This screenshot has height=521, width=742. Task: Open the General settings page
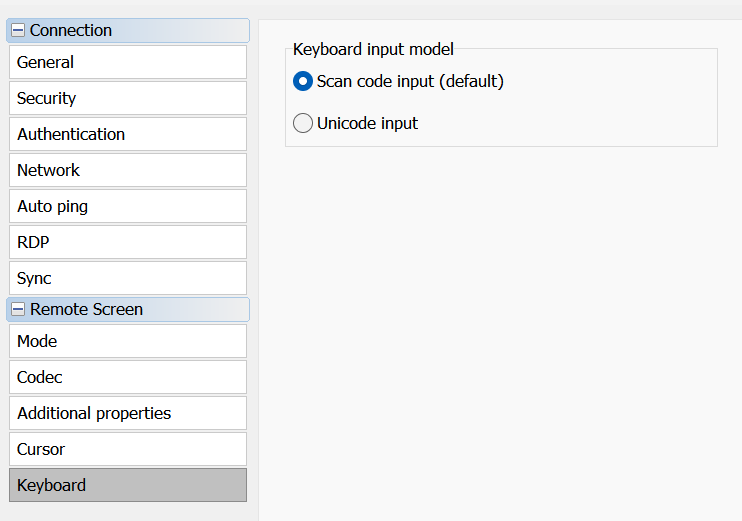(127, 62)
